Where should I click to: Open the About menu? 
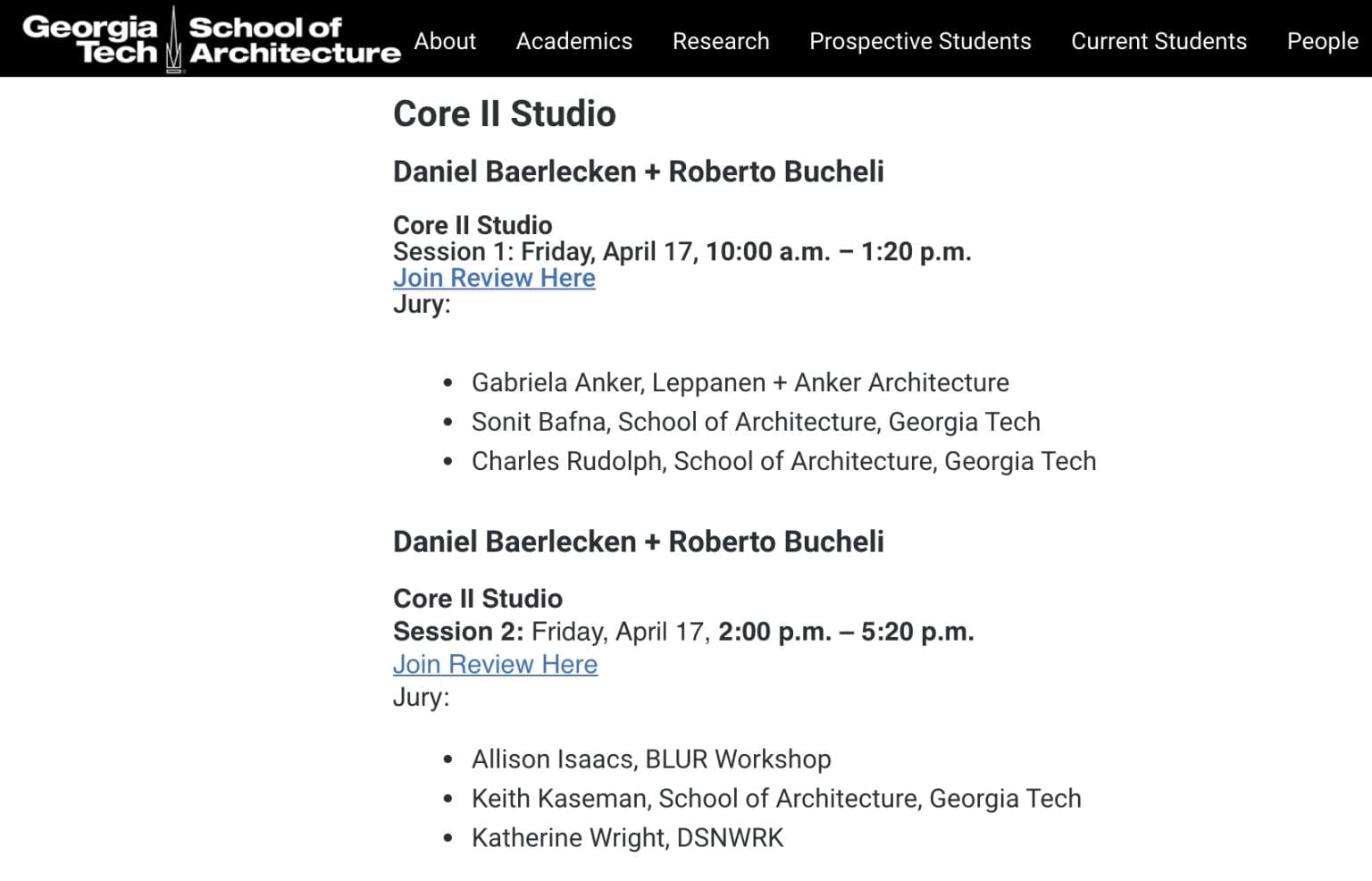coord(444,41)
